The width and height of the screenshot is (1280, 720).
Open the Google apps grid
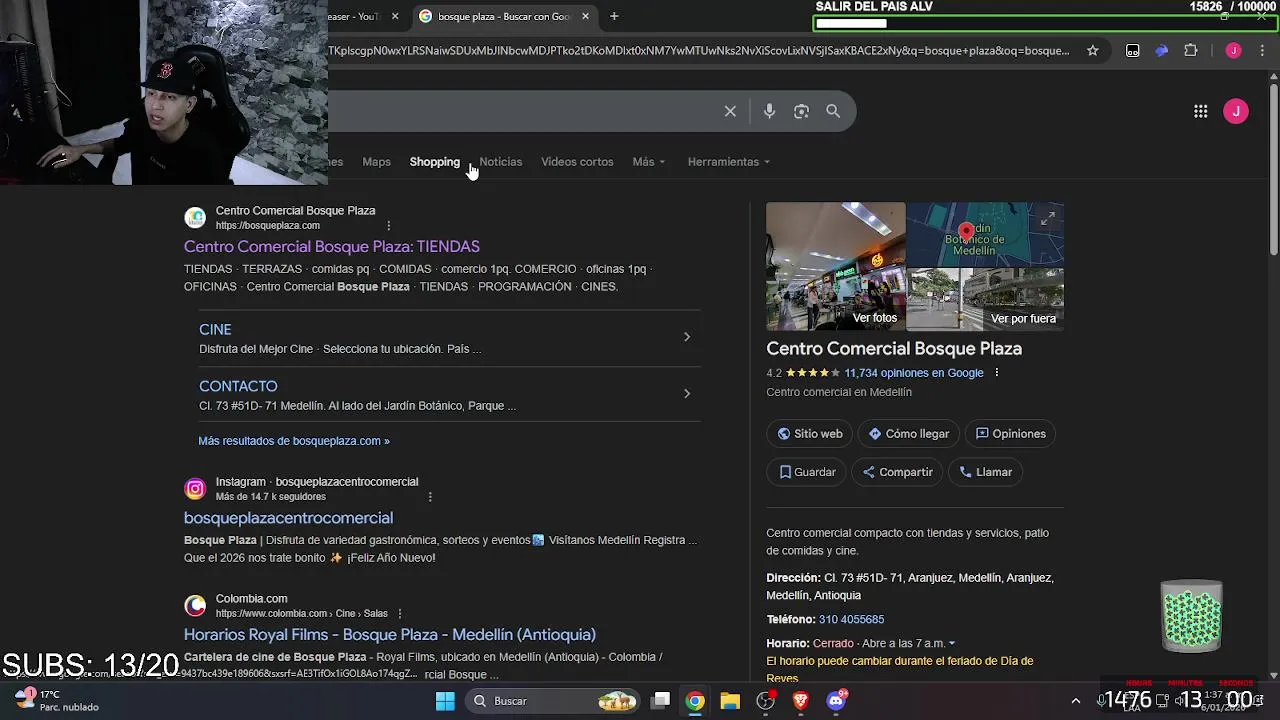click(1200, 111)
